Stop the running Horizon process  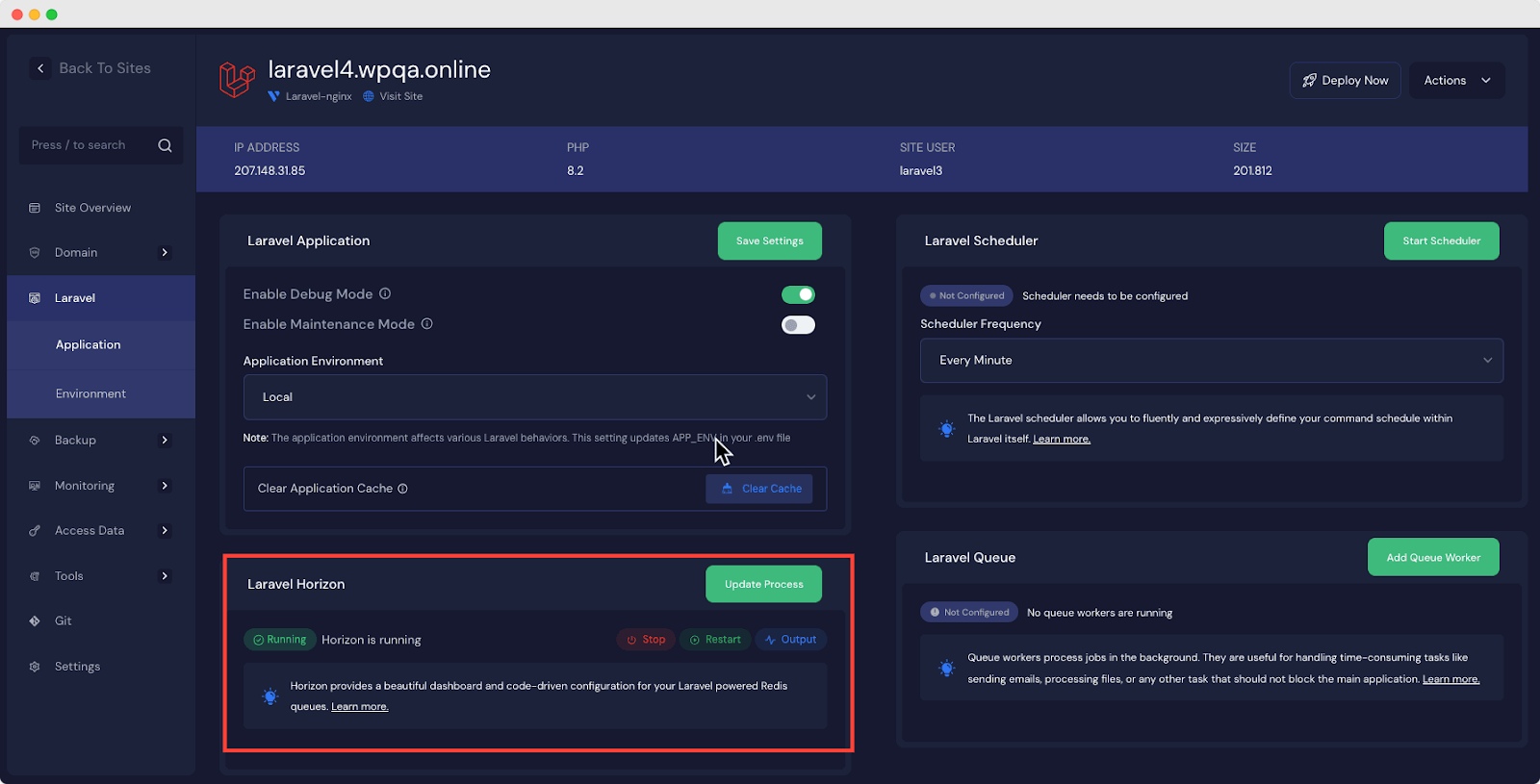[646, 640]
